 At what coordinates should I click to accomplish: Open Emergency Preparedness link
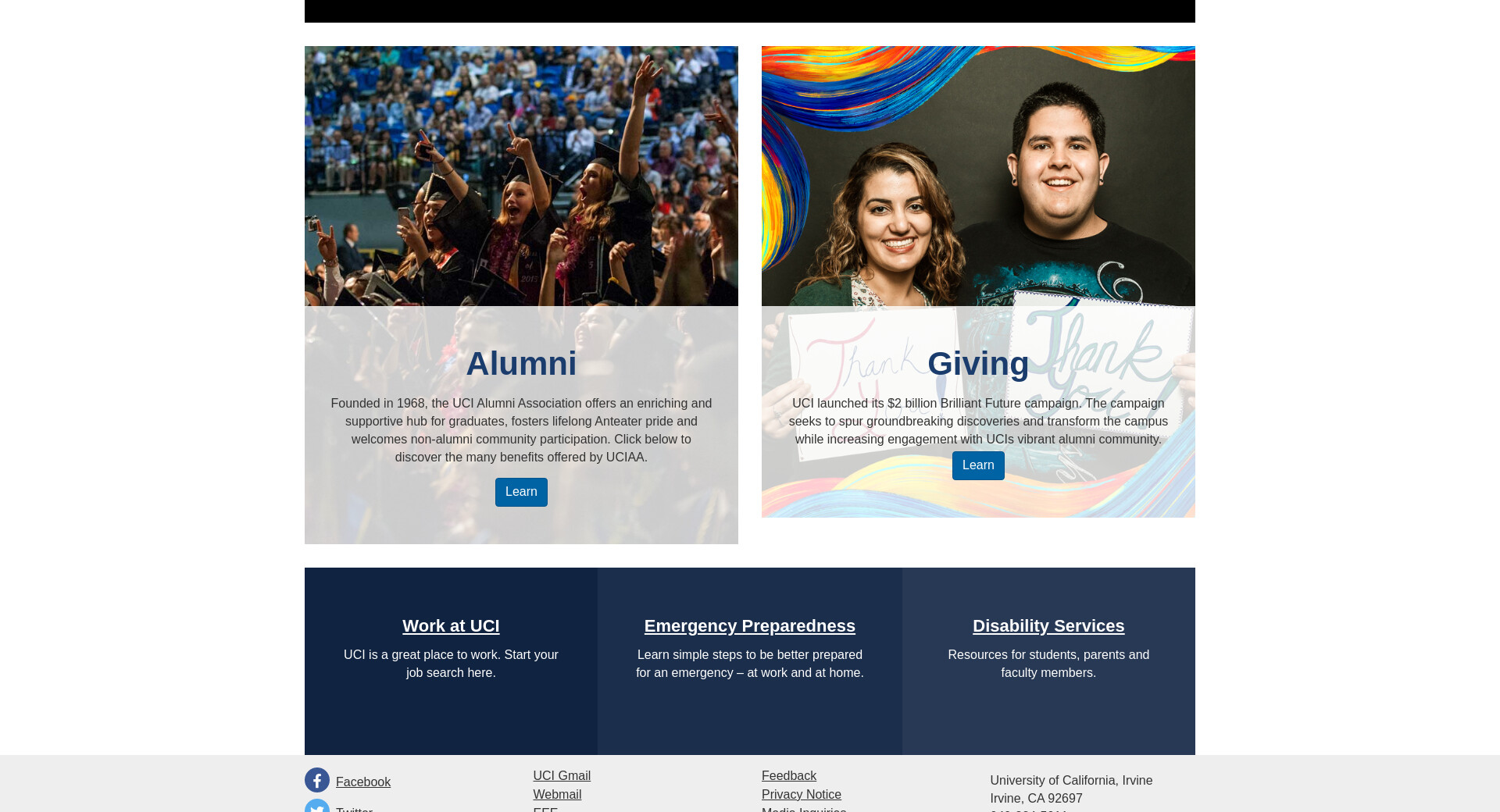pyautogui.click(x=750, y=626)
